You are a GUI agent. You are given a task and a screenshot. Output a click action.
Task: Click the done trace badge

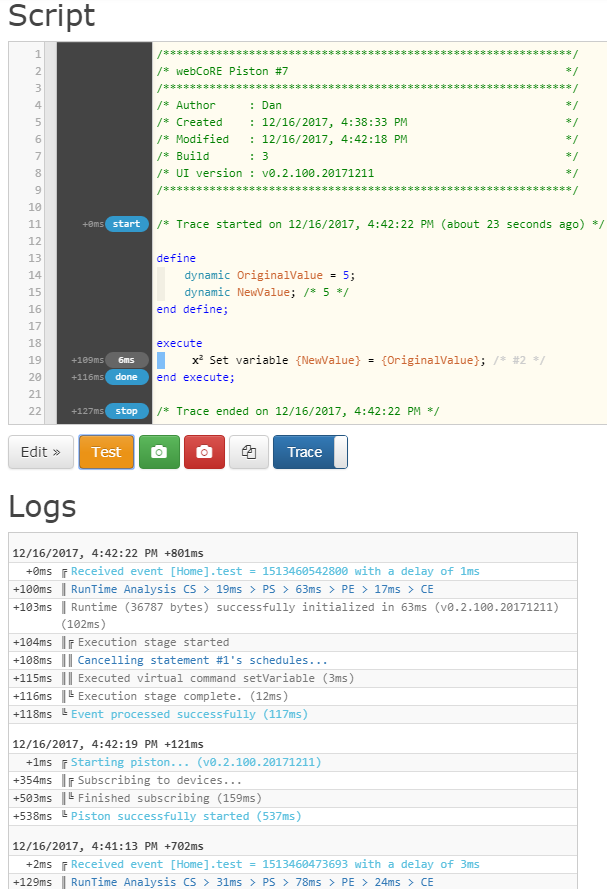[x=126, y=377]
